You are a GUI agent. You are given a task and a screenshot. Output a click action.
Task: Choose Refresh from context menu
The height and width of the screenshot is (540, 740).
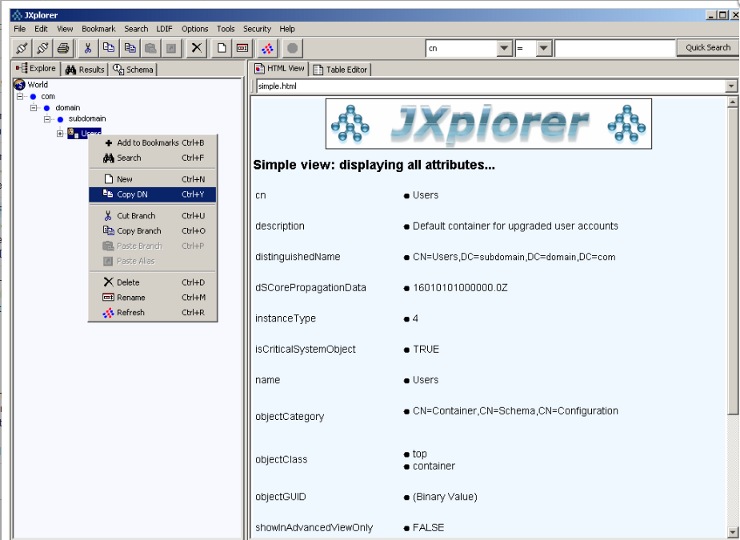point(152,312)
